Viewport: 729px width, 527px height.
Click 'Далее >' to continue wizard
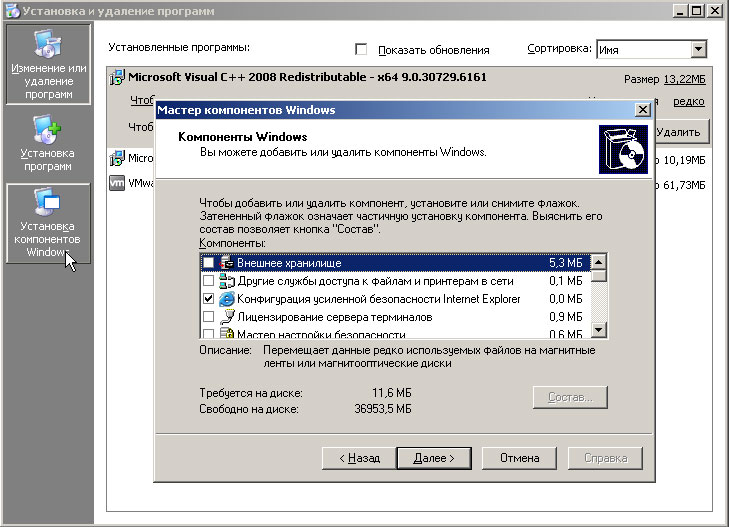click(434, 458)
